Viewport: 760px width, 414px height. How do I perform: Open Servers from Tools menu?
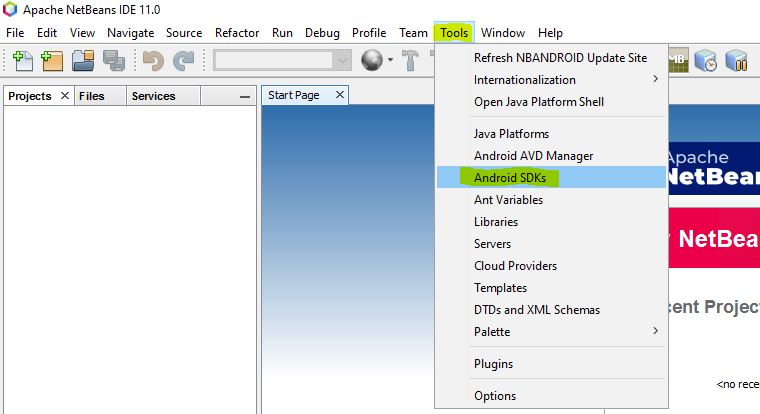point(552,244)
